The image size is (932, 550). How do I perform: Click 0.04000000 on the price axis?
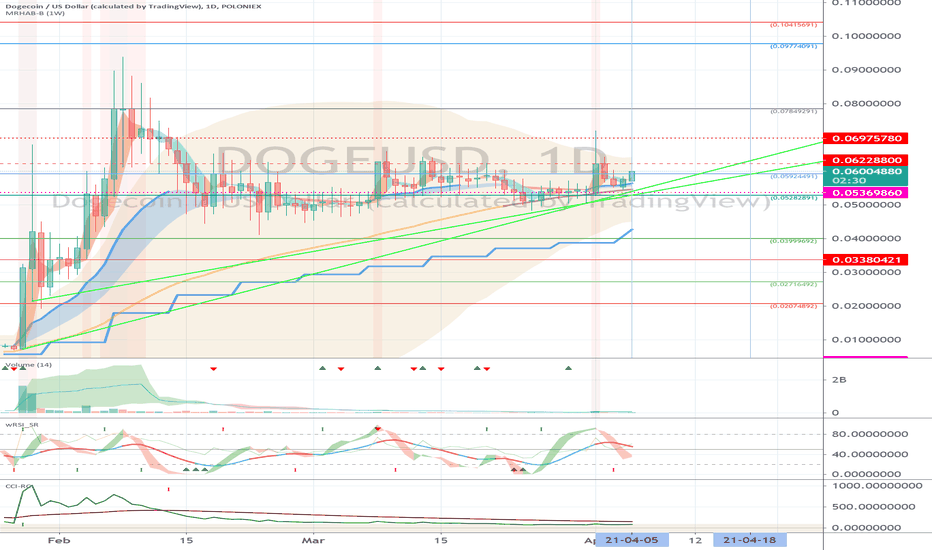[866, 238]
